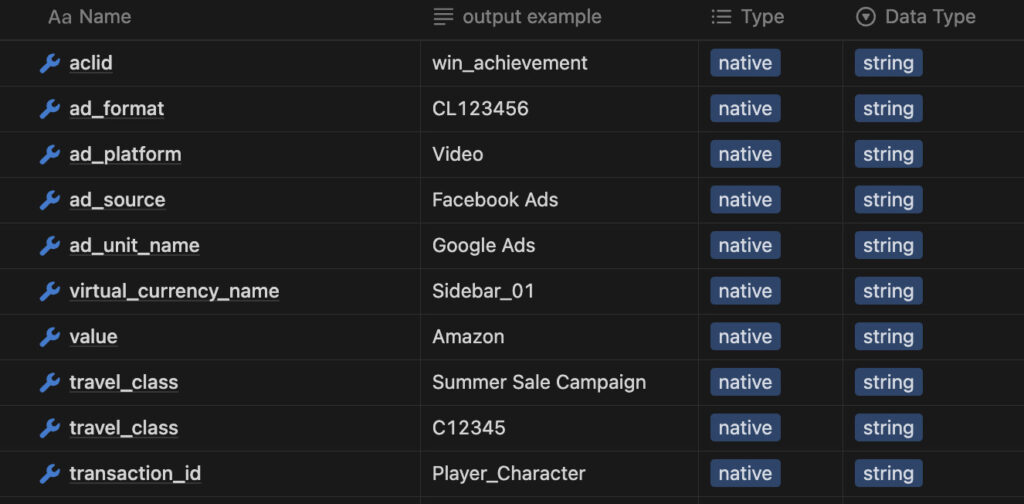This screenshot has width=1024, height=504.
Task: Select the wrench icon for transaction_id
Action: click(50, 474)
